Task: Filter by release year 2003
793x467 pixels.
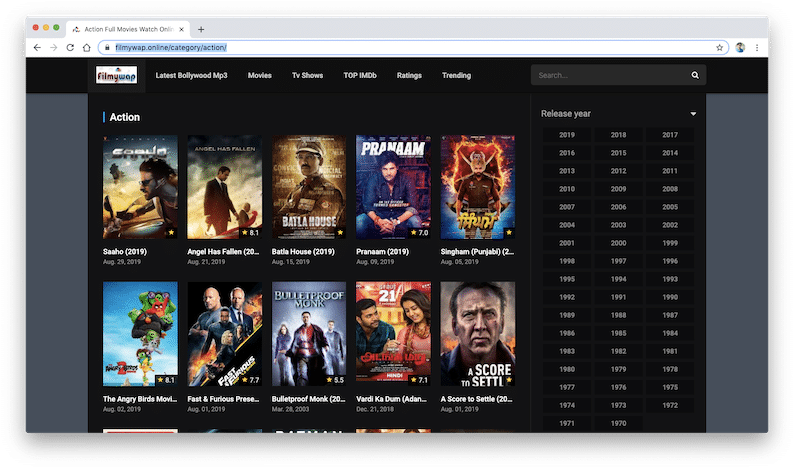Action: tap(619, 225)
